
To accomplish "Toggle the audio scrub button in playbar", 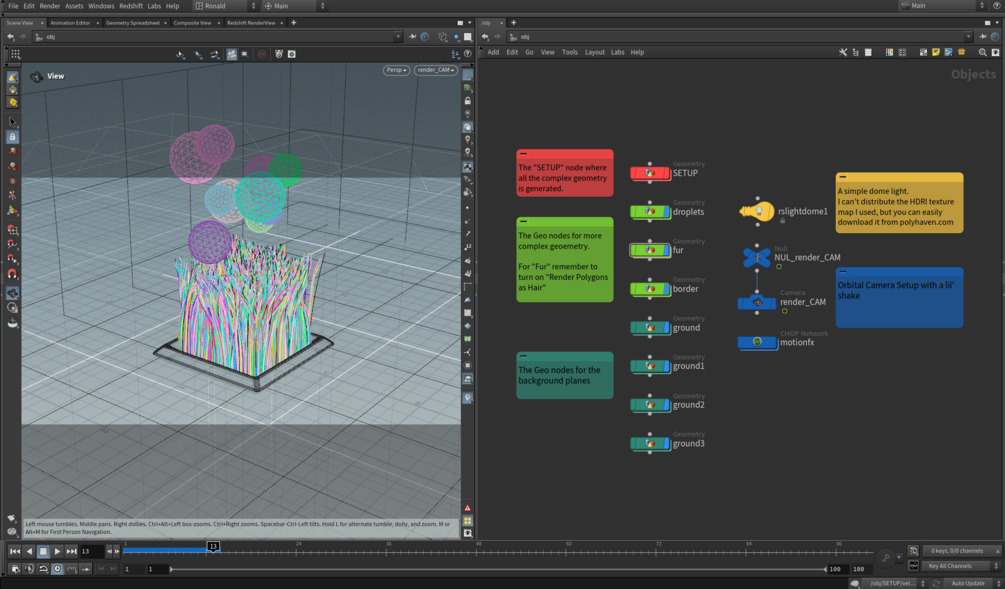I will click(x=29, y=568).
